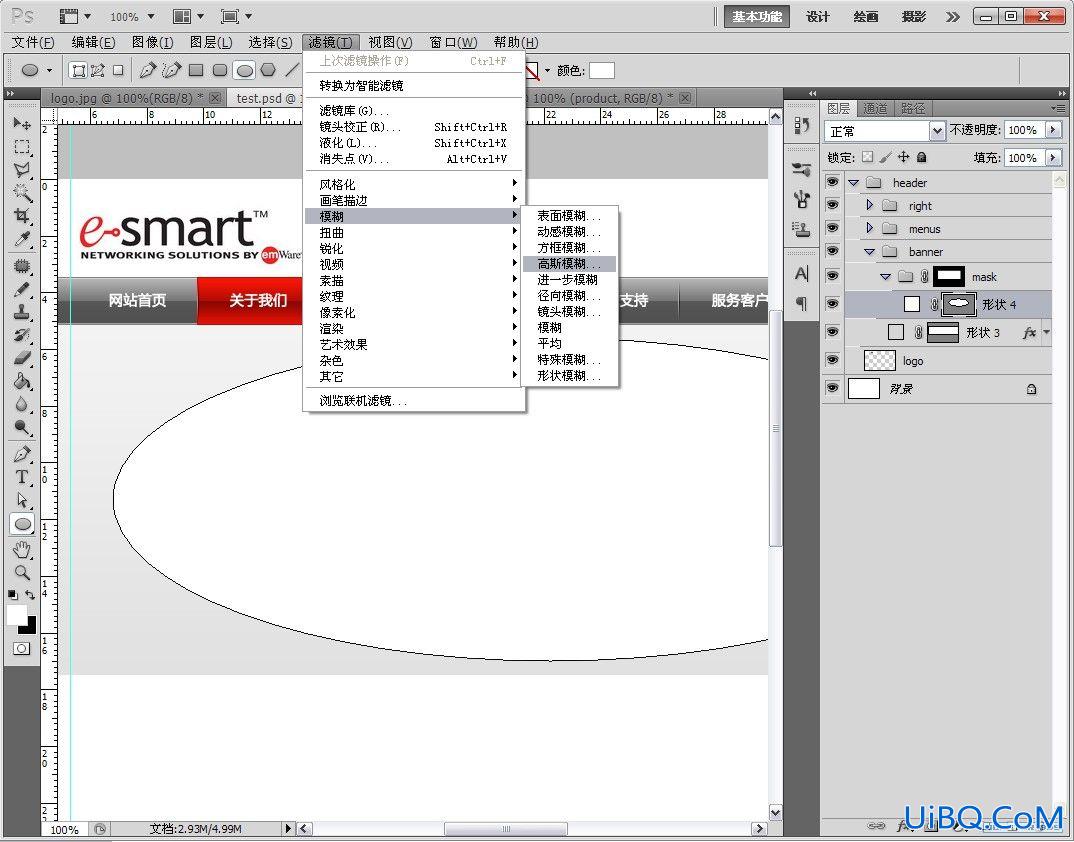Select the Dodge tool

point(22,428)
